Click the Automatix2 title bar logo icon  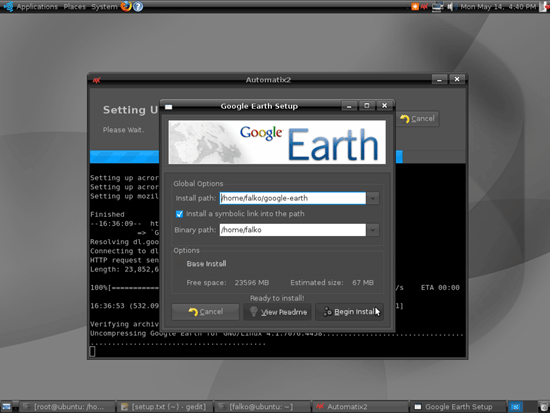pyautogui.click(x=96, y=80)
